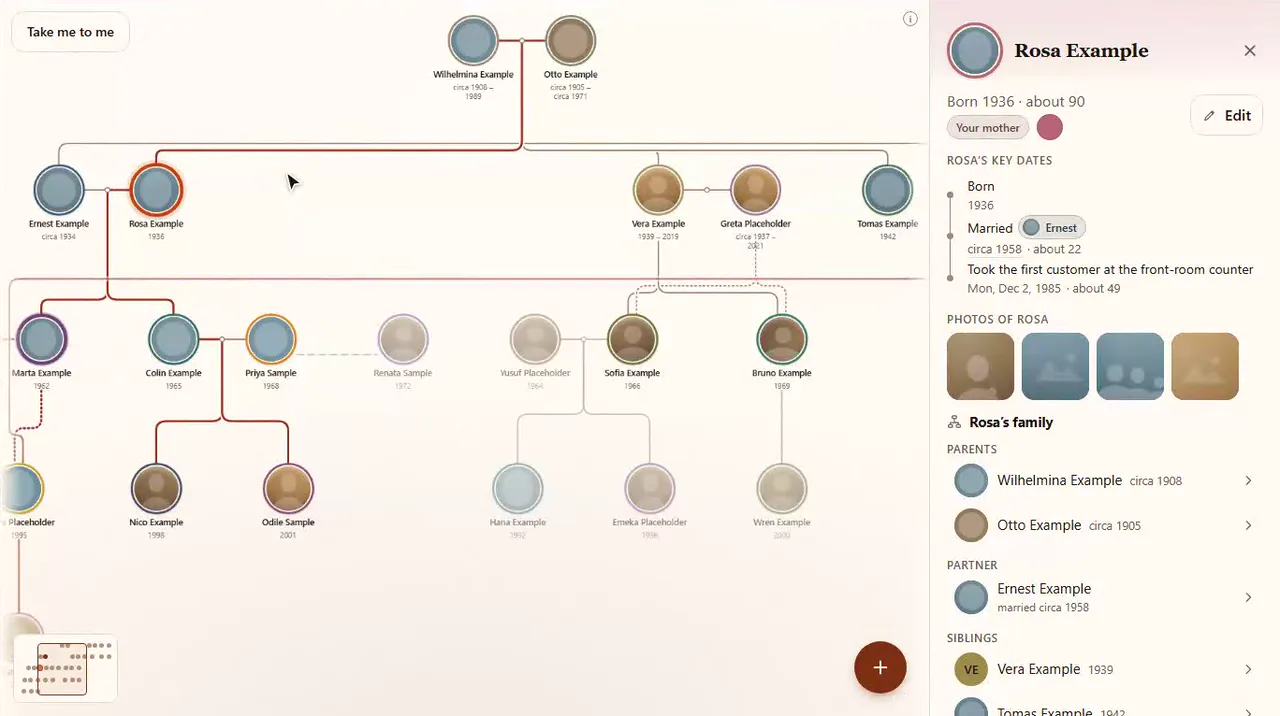Expand the Wilhelmina Example parent row chevron
1280x716 pixels.
pyautogui.click(x=1248, y=481)
